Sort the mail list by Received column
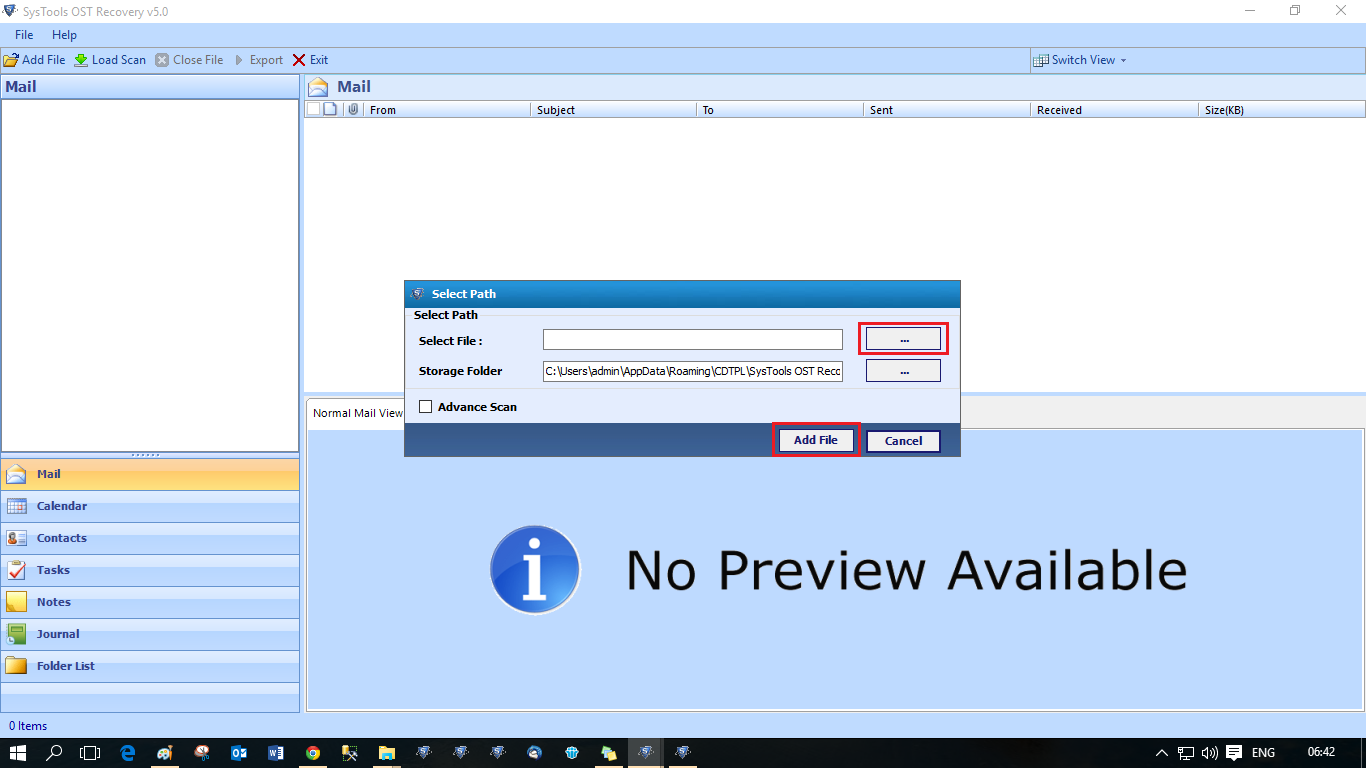The image size is (1366, 768). (x=1114, y=110)
